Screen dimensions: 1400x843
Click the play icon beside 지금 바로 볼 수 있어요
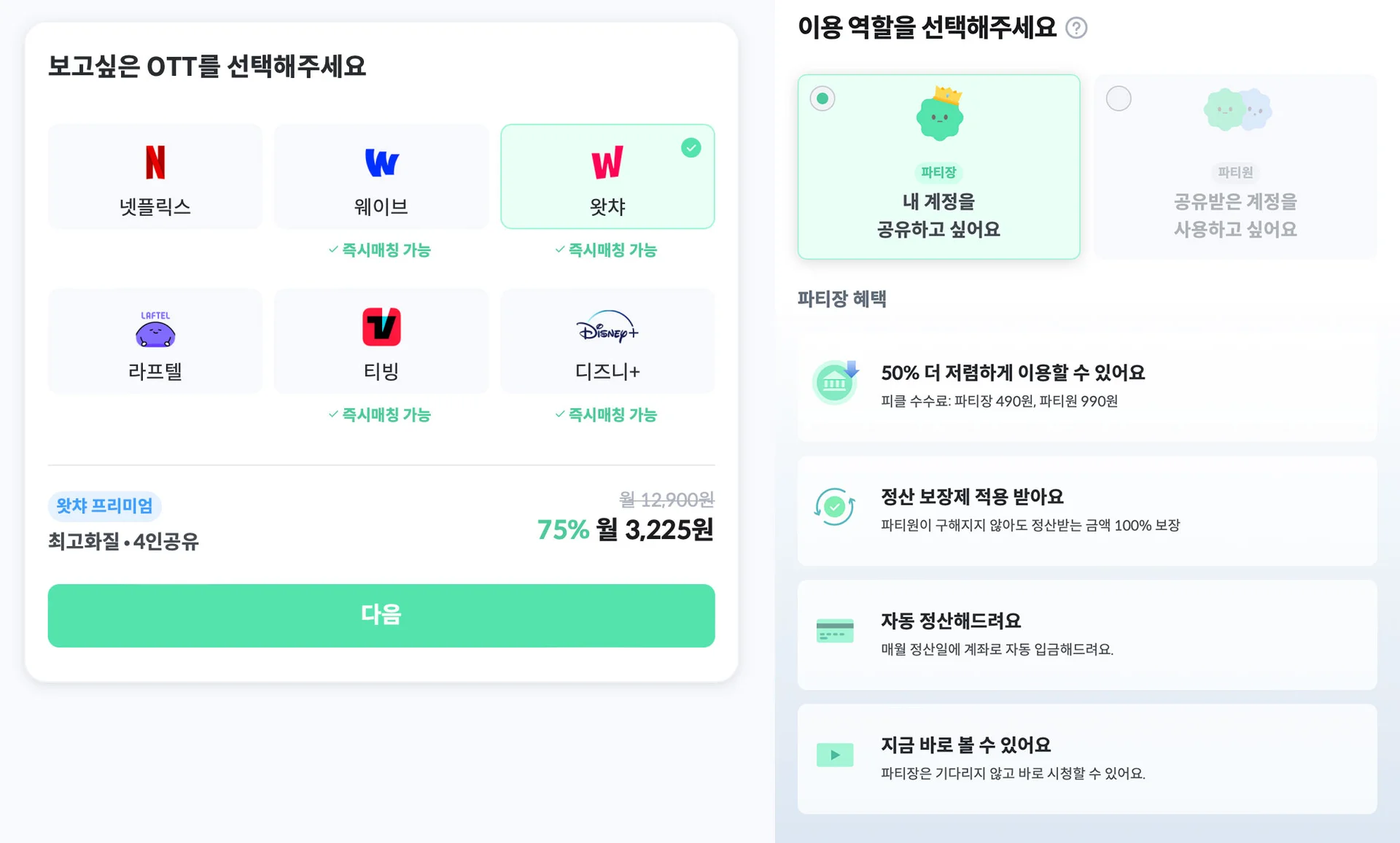pos(835,755)
